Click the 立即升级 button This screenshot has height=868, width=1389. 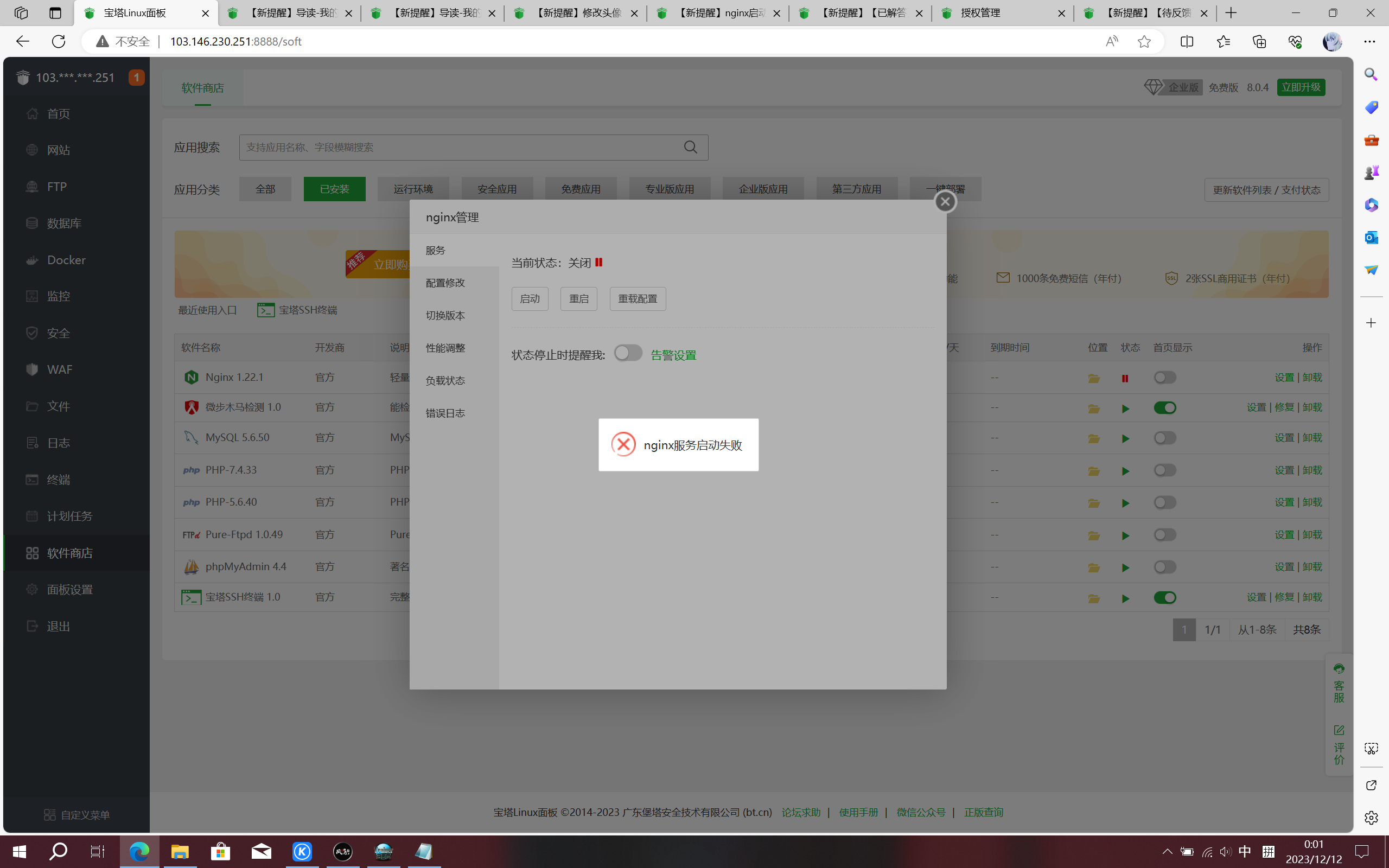tap(1301, 87)
